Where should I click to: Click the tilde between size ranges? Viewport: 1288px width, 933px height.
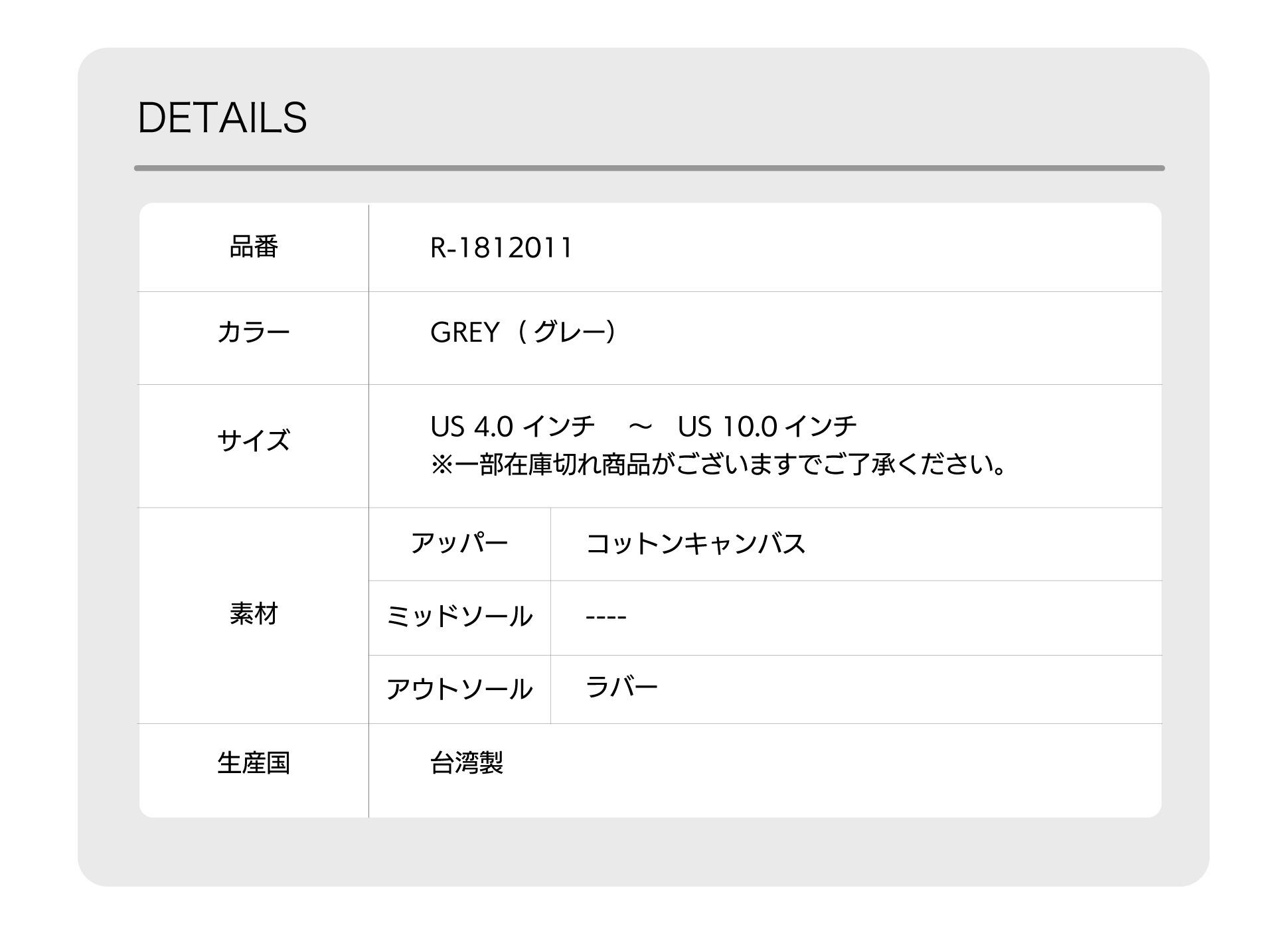point(640,426)
